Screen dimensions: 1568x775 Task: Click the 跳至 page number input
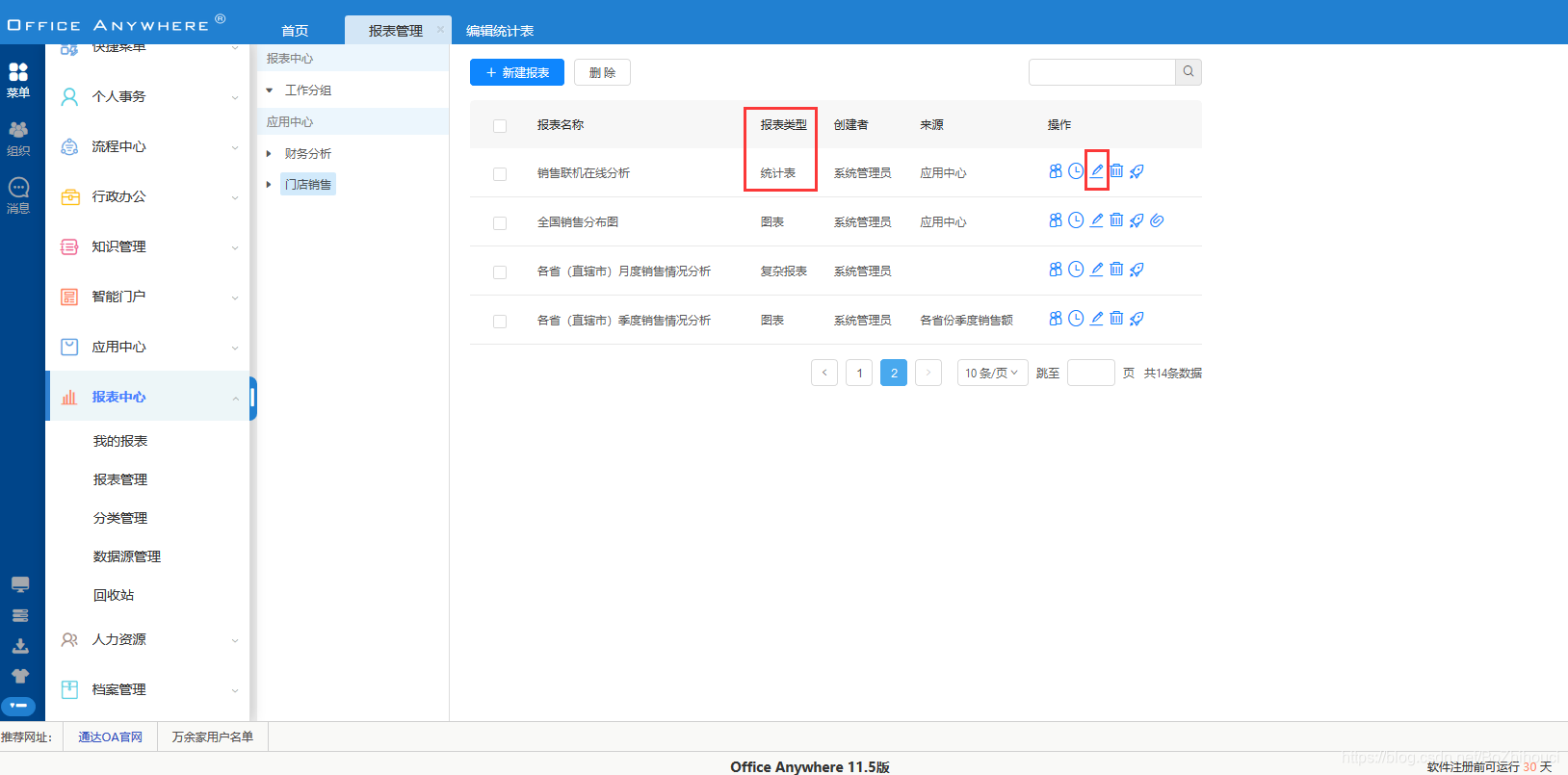click(x=1091, y=373)
